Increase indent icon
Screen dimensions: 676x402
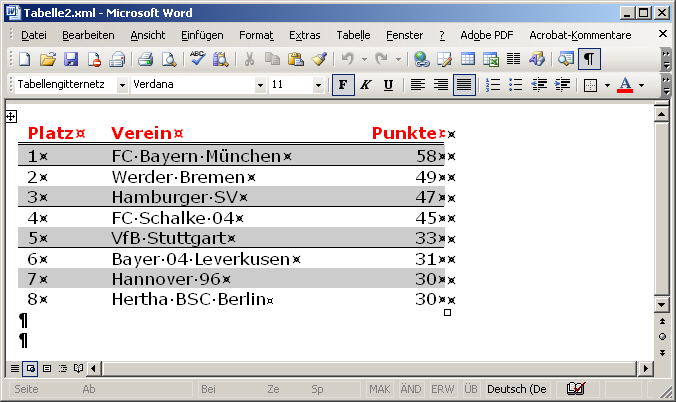[562, 85]
